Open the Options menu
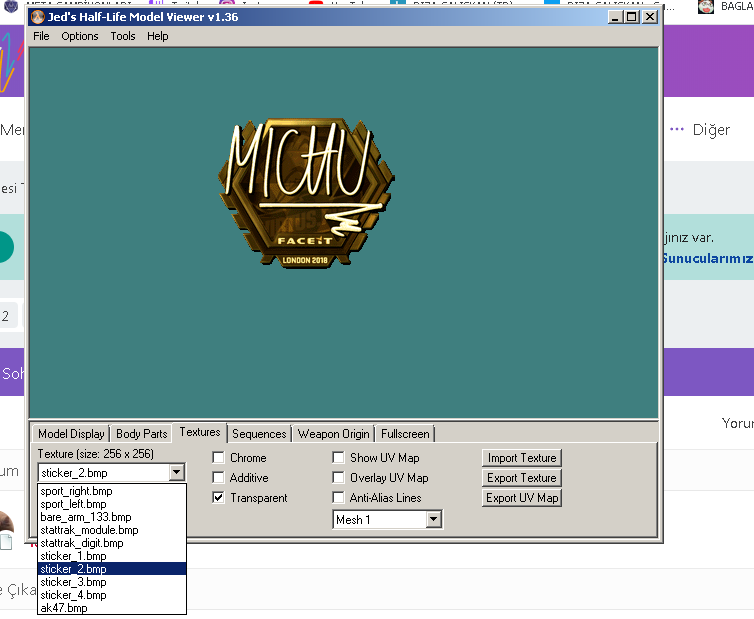The width and height of the screenshot is (754, 619). tap(80, 36)
